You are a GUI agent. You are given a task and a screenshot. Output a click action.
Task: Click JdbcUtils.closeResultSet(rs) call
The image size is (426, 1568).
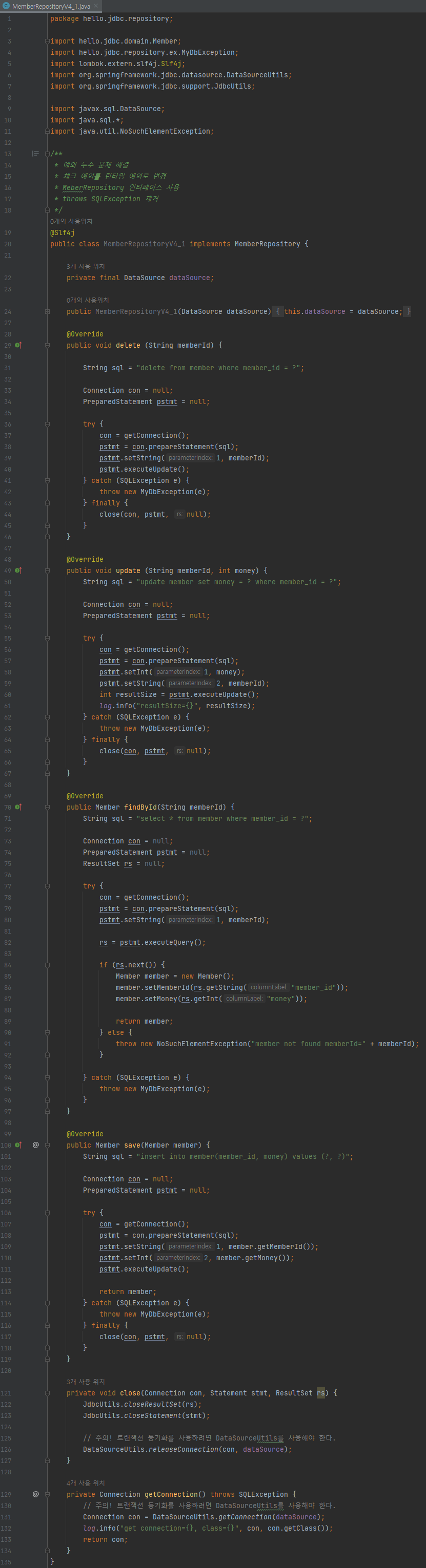pos(142,1404)
